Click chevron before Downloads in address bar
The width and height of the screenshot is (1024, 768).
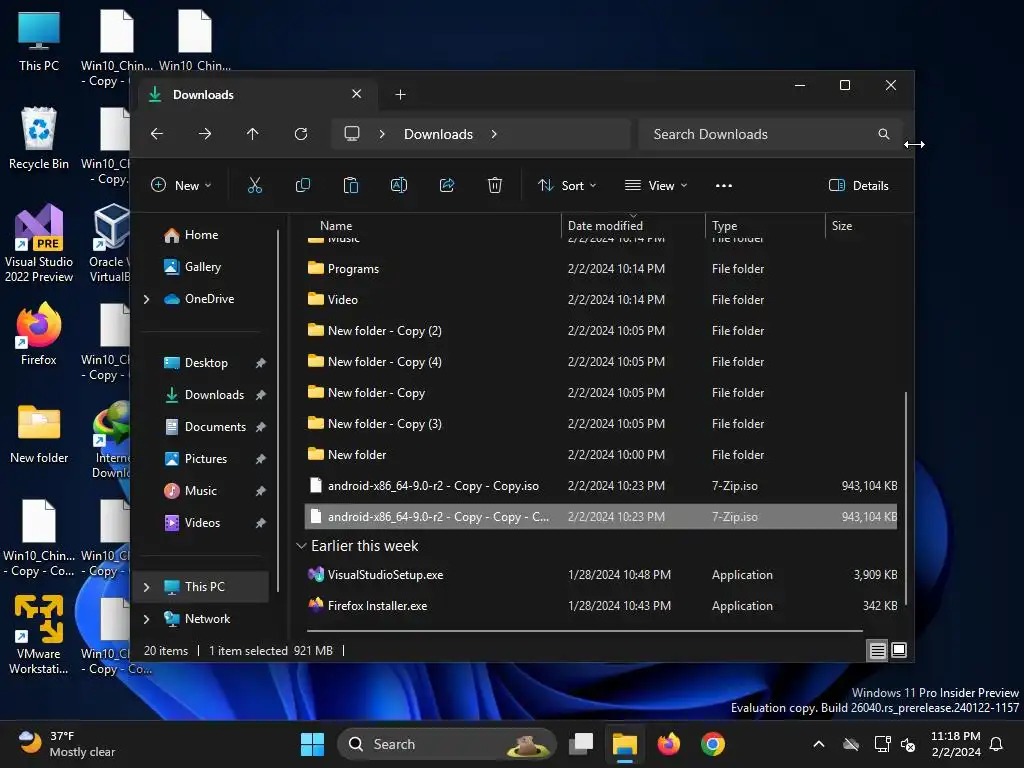coord(382,134)
